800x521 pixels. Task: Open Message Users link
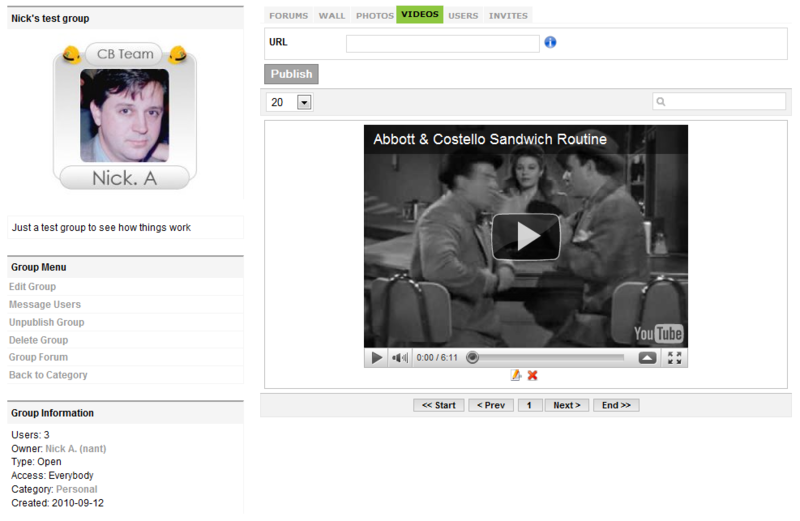tap(45, 305)
